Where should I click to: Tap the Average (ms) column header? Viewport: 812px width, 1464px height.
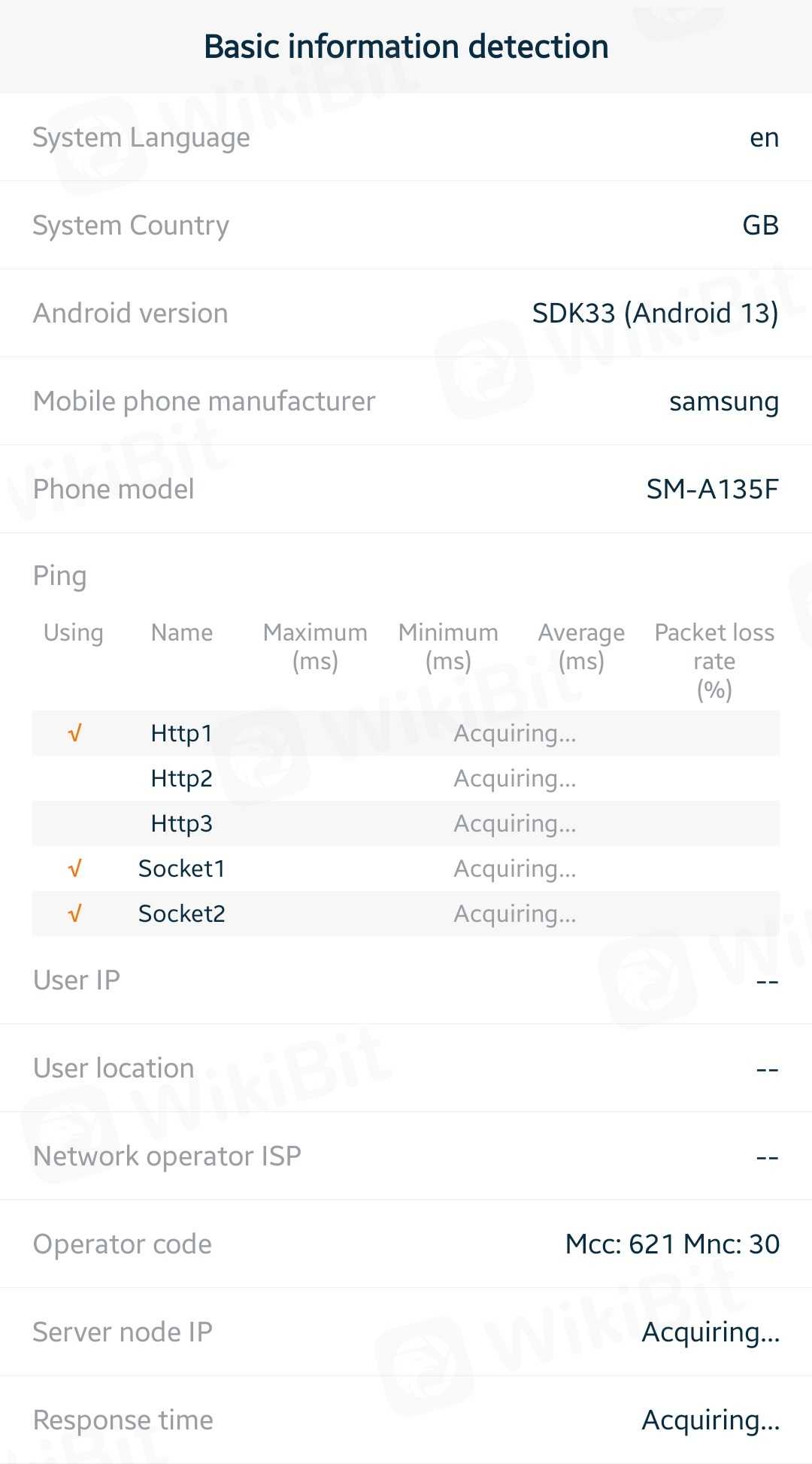pos(581,647)
